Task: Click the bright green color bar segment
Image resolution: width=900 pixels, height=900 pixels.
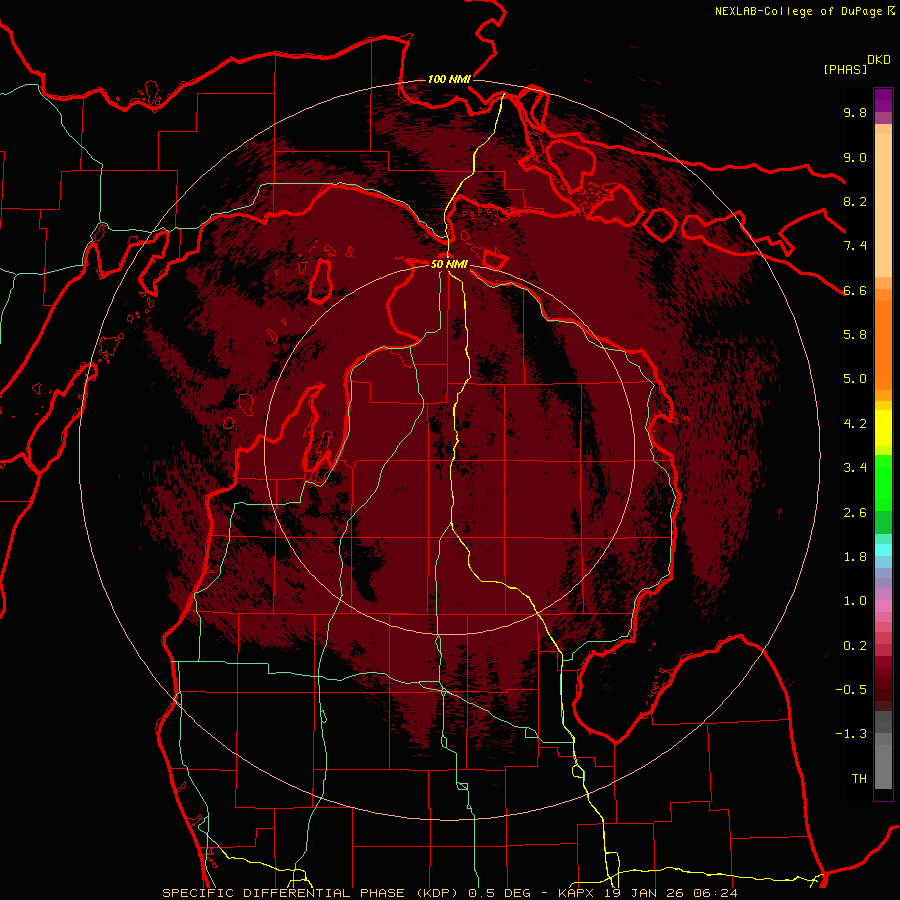Action: click(x=883, y=482)
